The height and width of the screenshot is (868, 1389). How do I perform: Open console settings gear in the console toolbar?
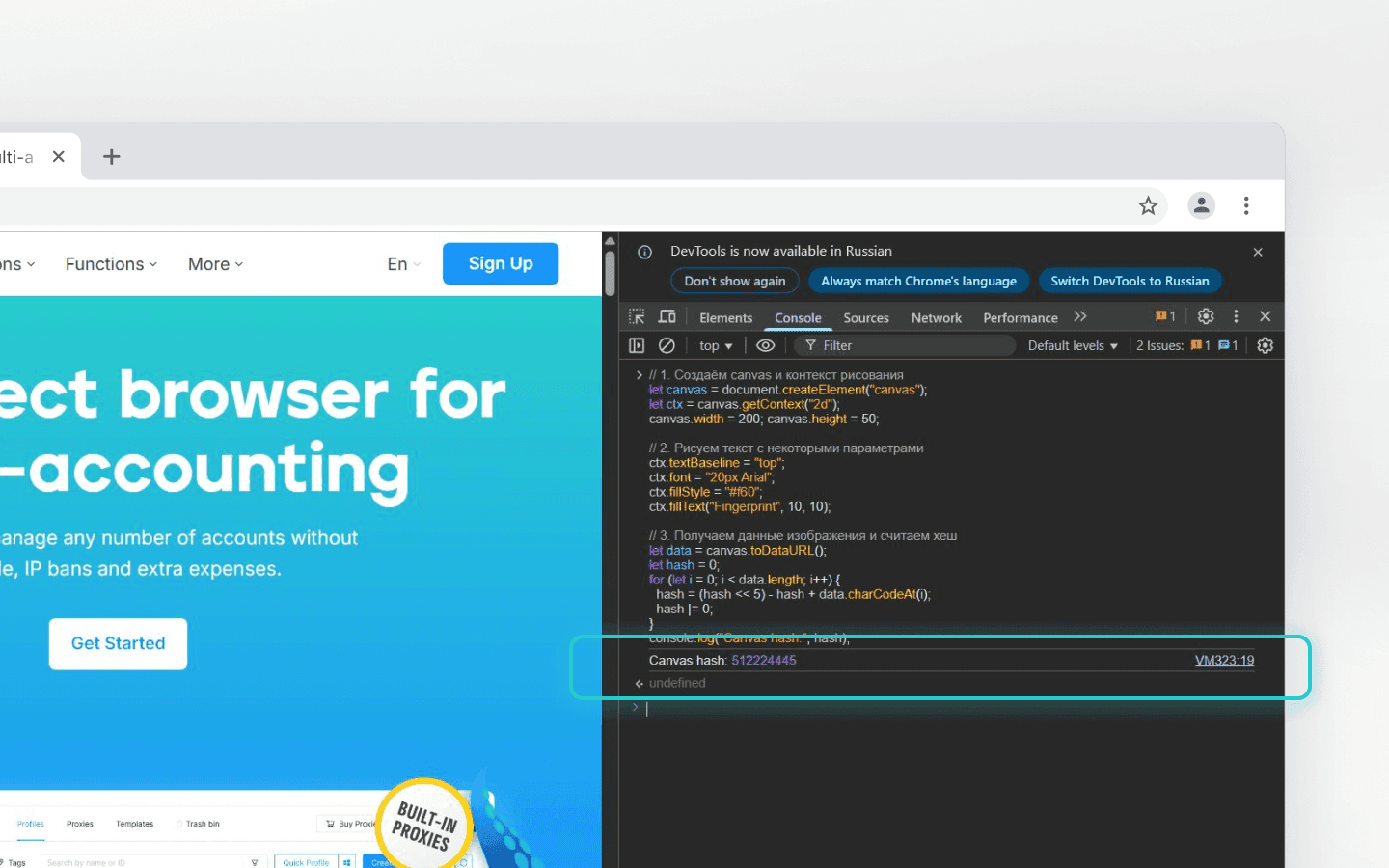point(1266,345)
